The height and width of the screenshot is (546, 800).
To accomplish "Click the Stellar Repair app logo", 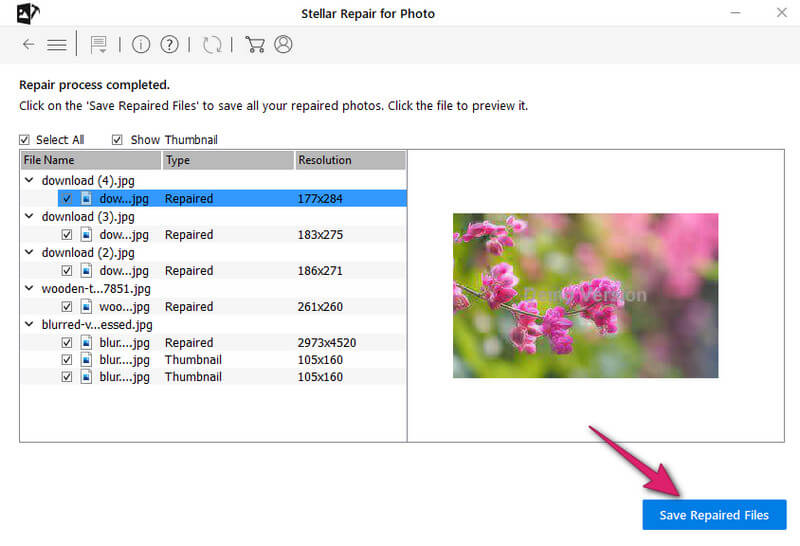I will 28,13.
